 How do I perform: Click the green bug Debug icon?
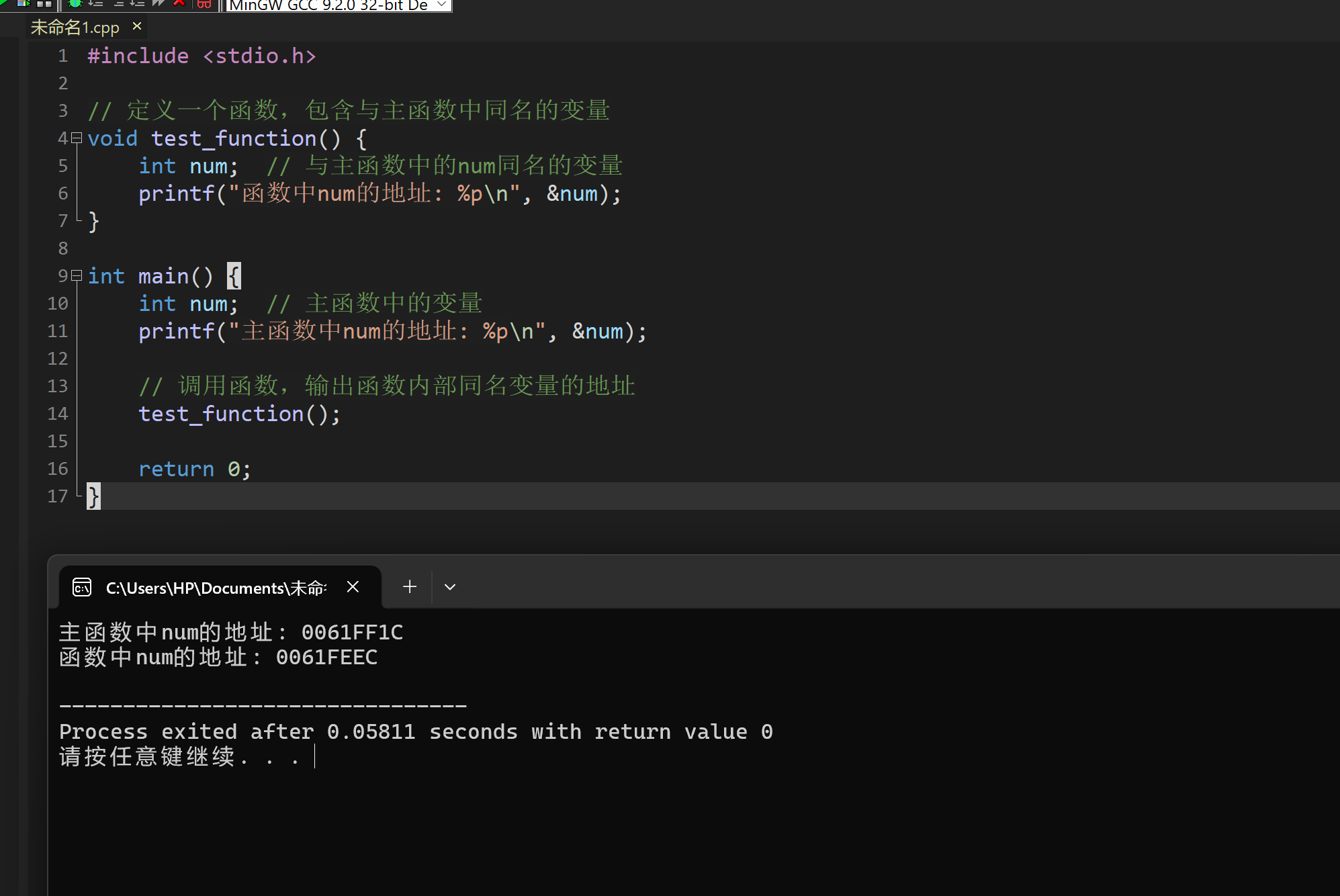click(x=75, y=3)
